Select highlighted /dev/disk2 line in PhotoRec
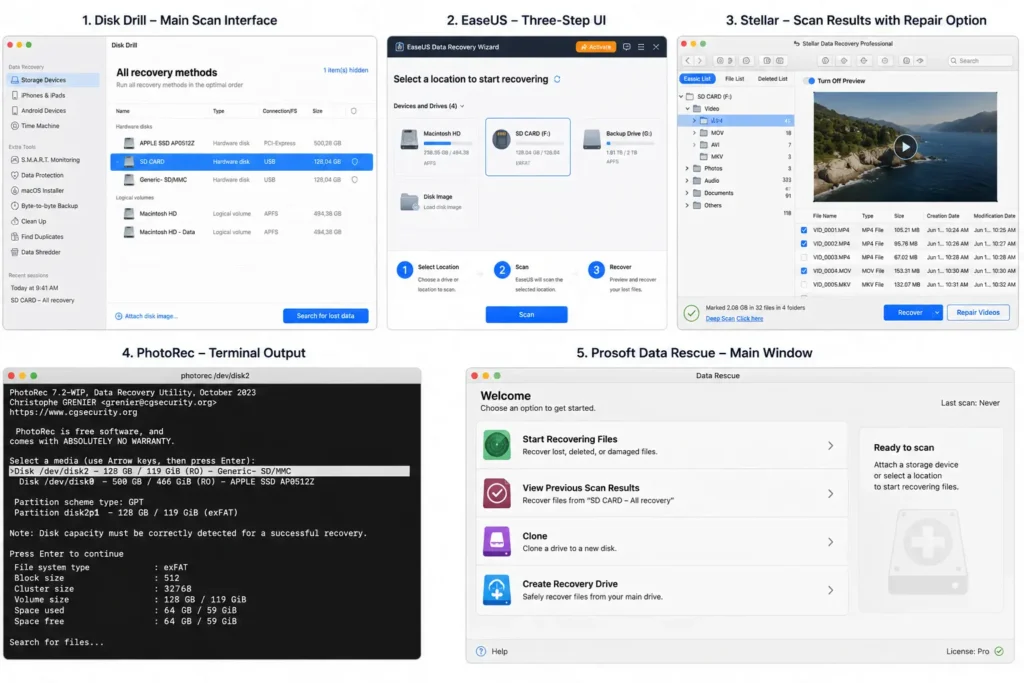 [x=209, y=471]
